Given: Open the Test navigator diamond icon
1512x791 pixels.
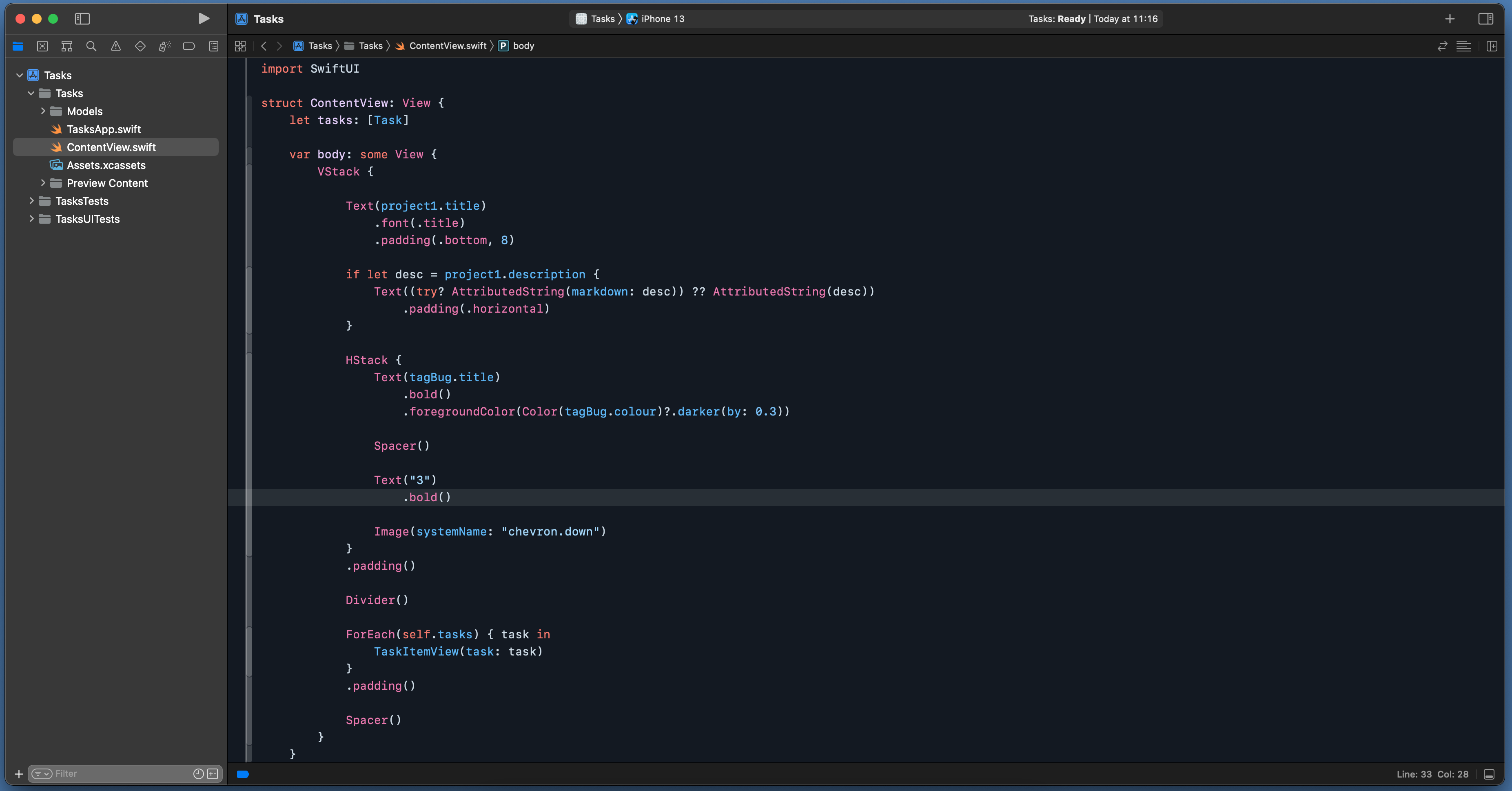Looking at the screenshot, I should (x=140, y=46).
